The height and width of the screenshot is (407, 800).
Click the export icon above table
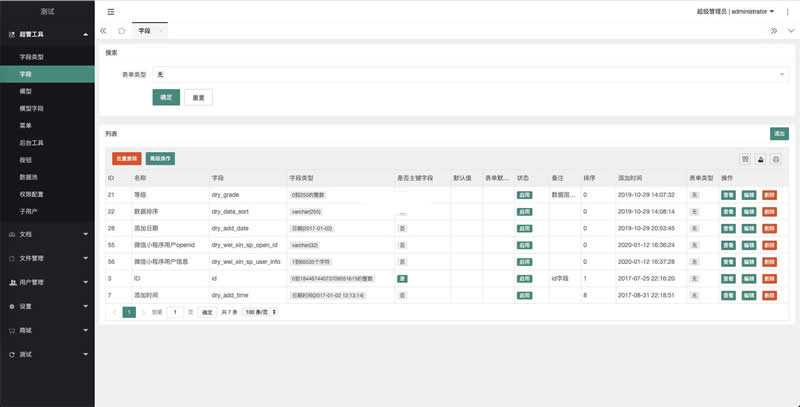[x=760, y=159]
